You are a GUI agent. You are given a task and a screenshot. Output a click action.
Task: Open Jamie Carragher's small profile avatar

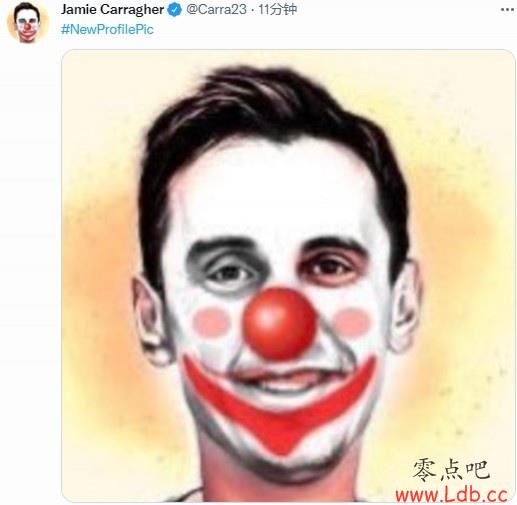28,22
